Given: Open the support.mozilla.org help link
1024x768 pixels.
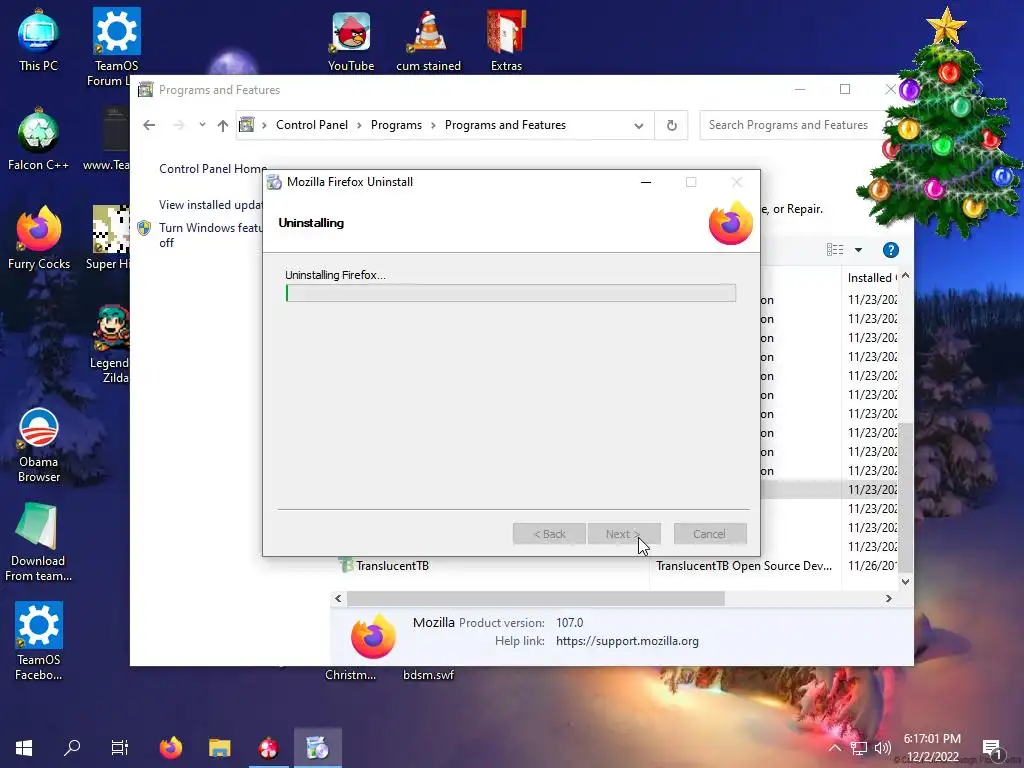Looking at the screenshot, I should click(627, 641).
